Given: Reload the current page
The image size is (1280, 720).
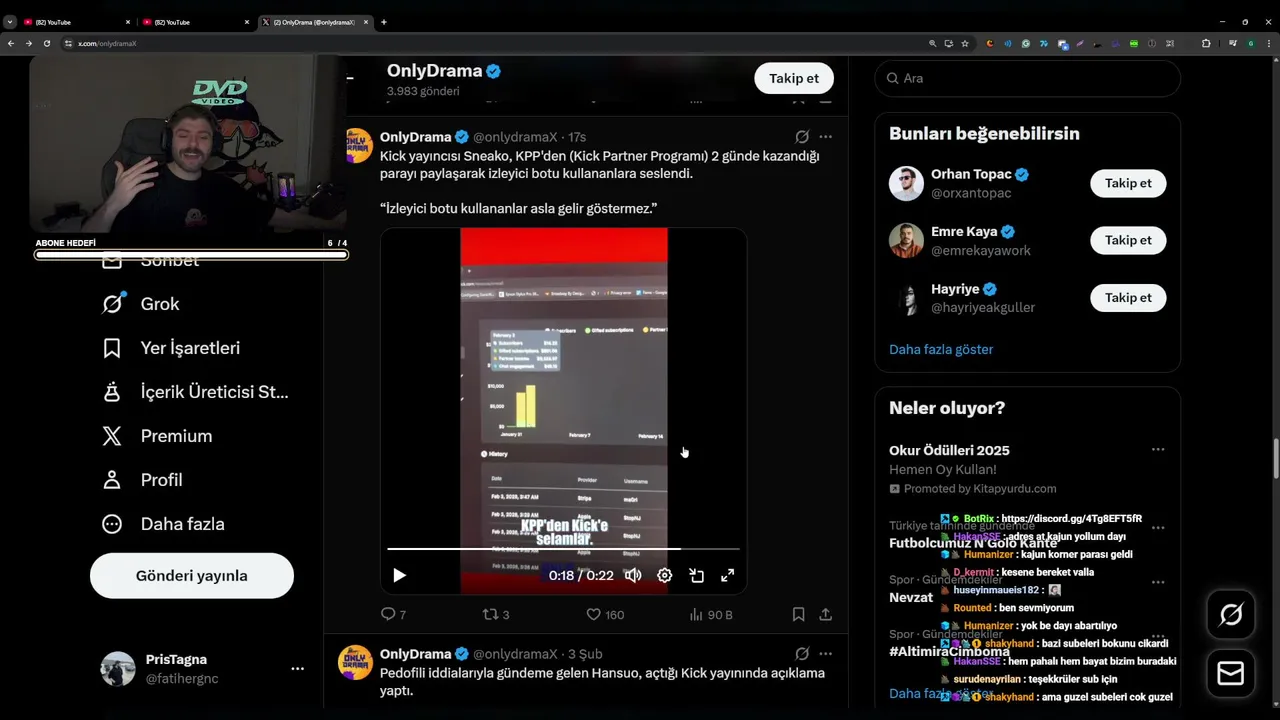Looking at the screenshot, I should [47, 44].
